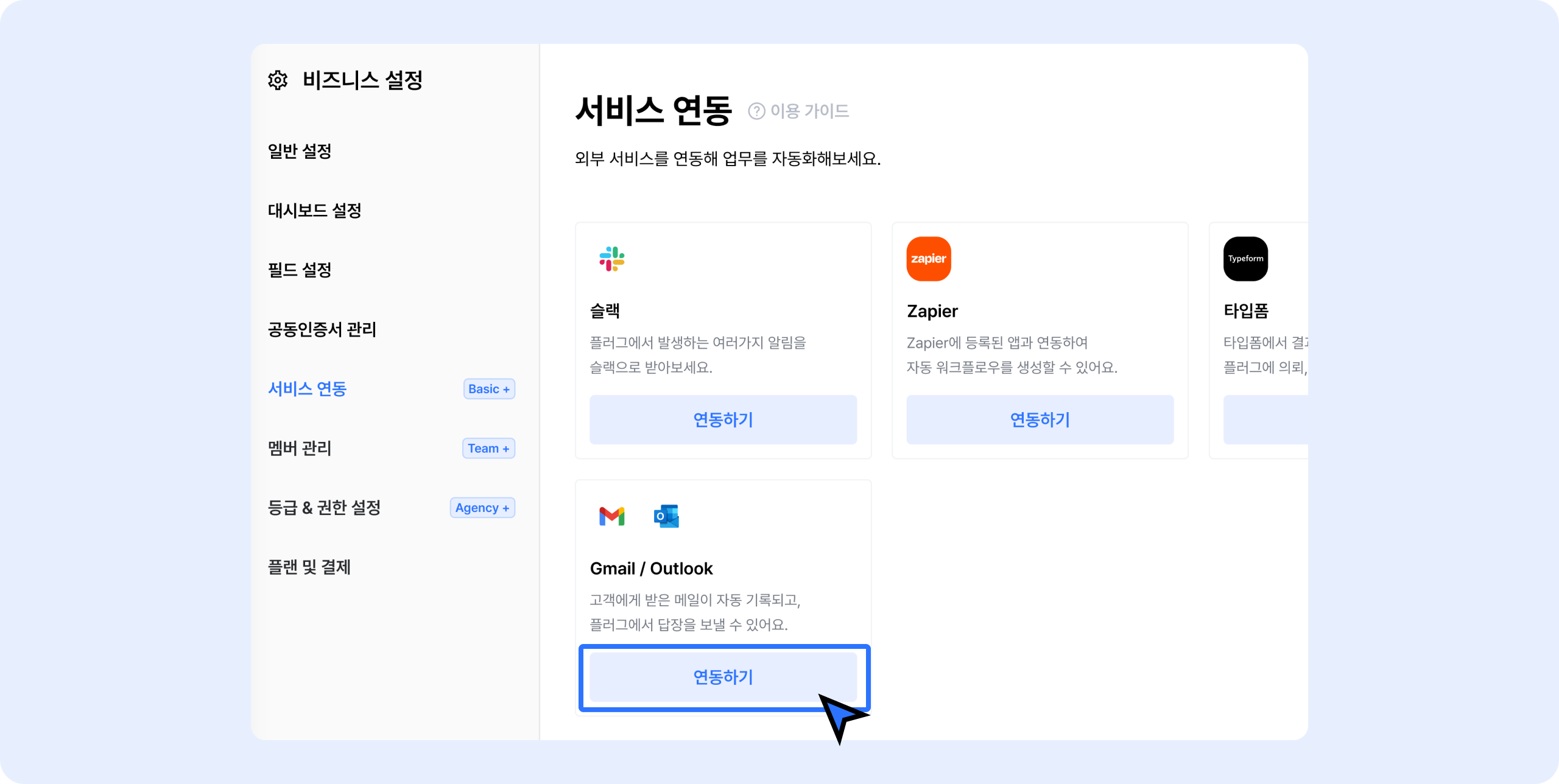The width and height of the screenshot is (1559, 784).
Task: Click the text 외부 서비스를 연동해 업무를 자동화해보세요.
Action: [728, 159]
